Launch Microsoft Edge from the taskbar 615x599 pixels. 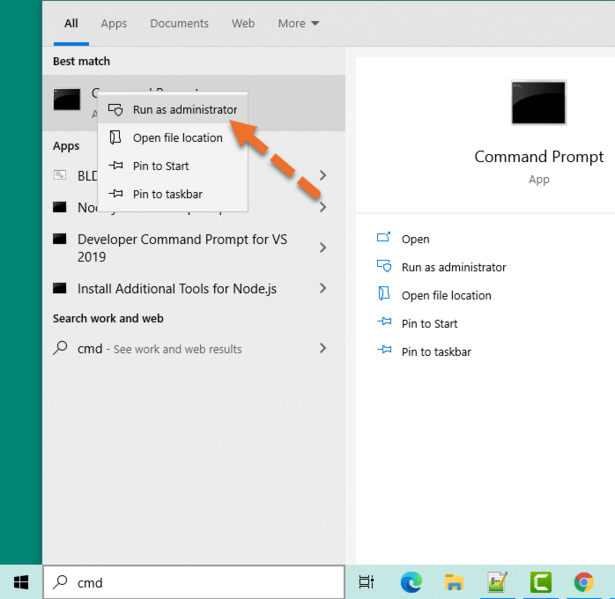[x=411, y=582]
